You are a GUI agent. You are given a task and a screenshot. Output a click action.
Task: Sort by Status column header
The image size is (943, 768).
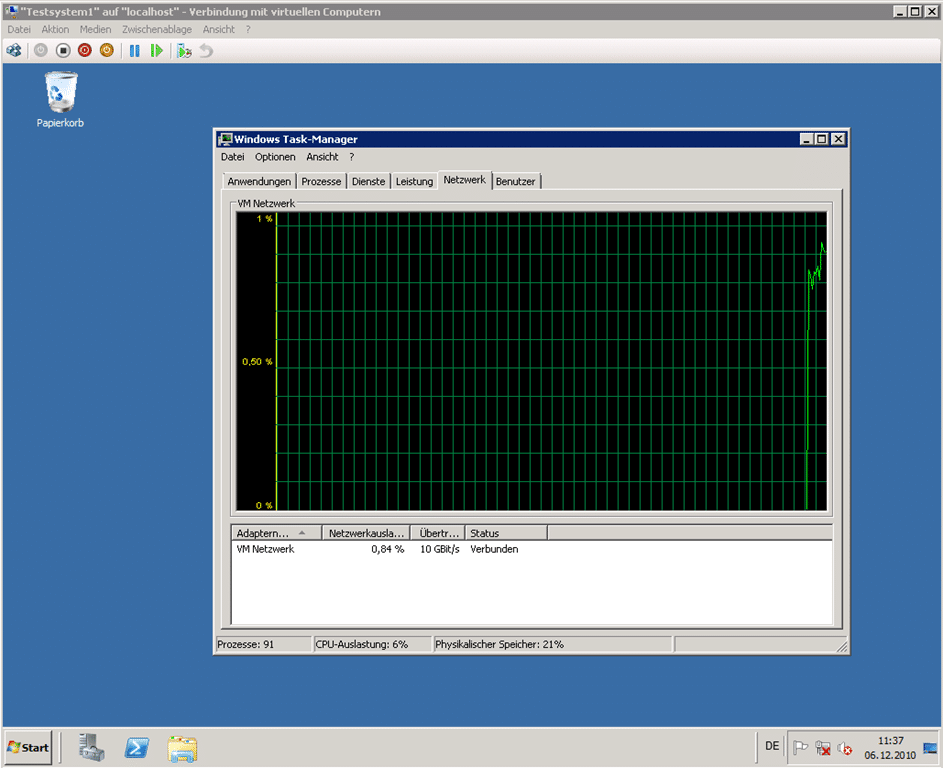[506, 533]
